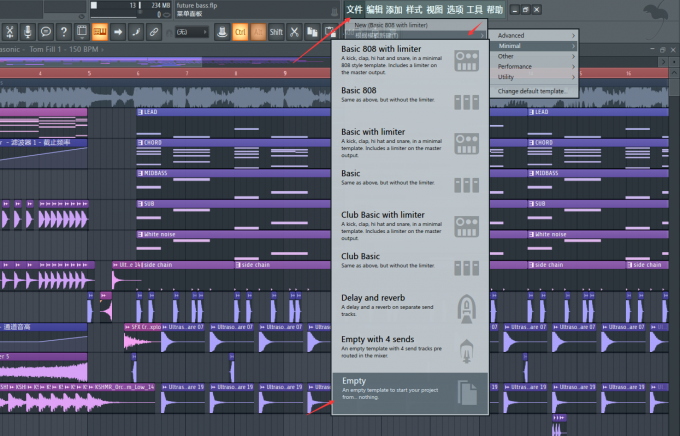
Task: Click the microphone recording icon
Action: click(28, 32)
